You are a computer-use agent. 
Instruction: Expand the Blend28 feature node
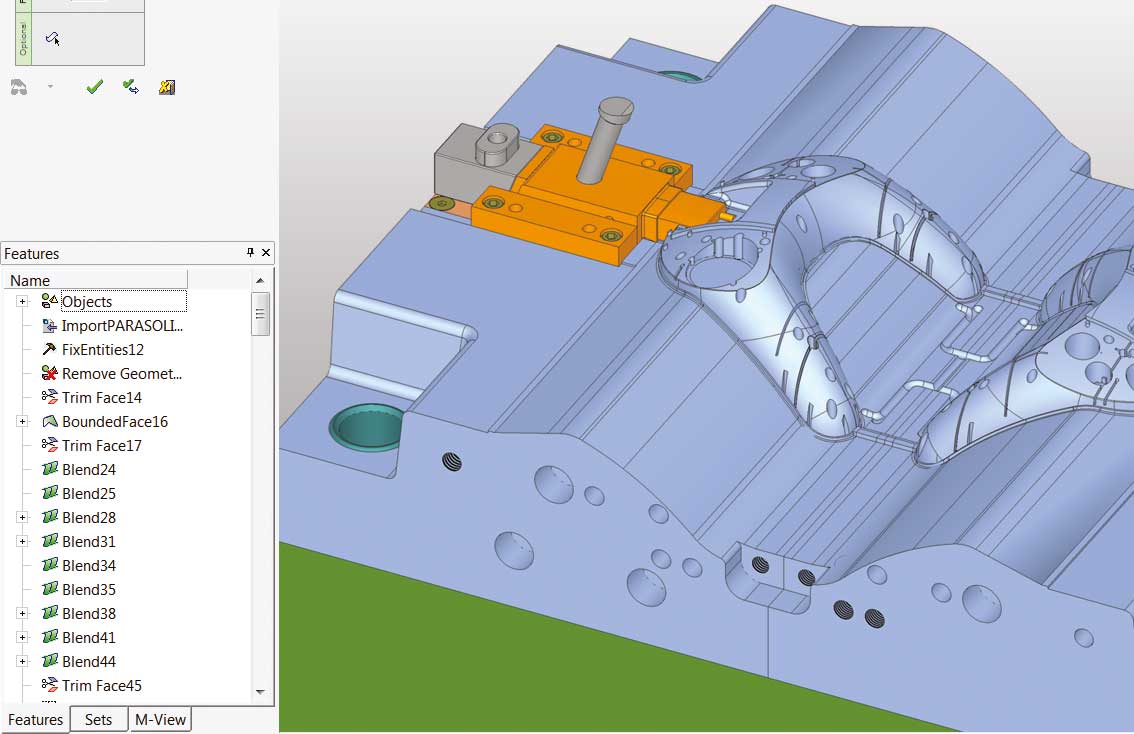coord(22,517)
